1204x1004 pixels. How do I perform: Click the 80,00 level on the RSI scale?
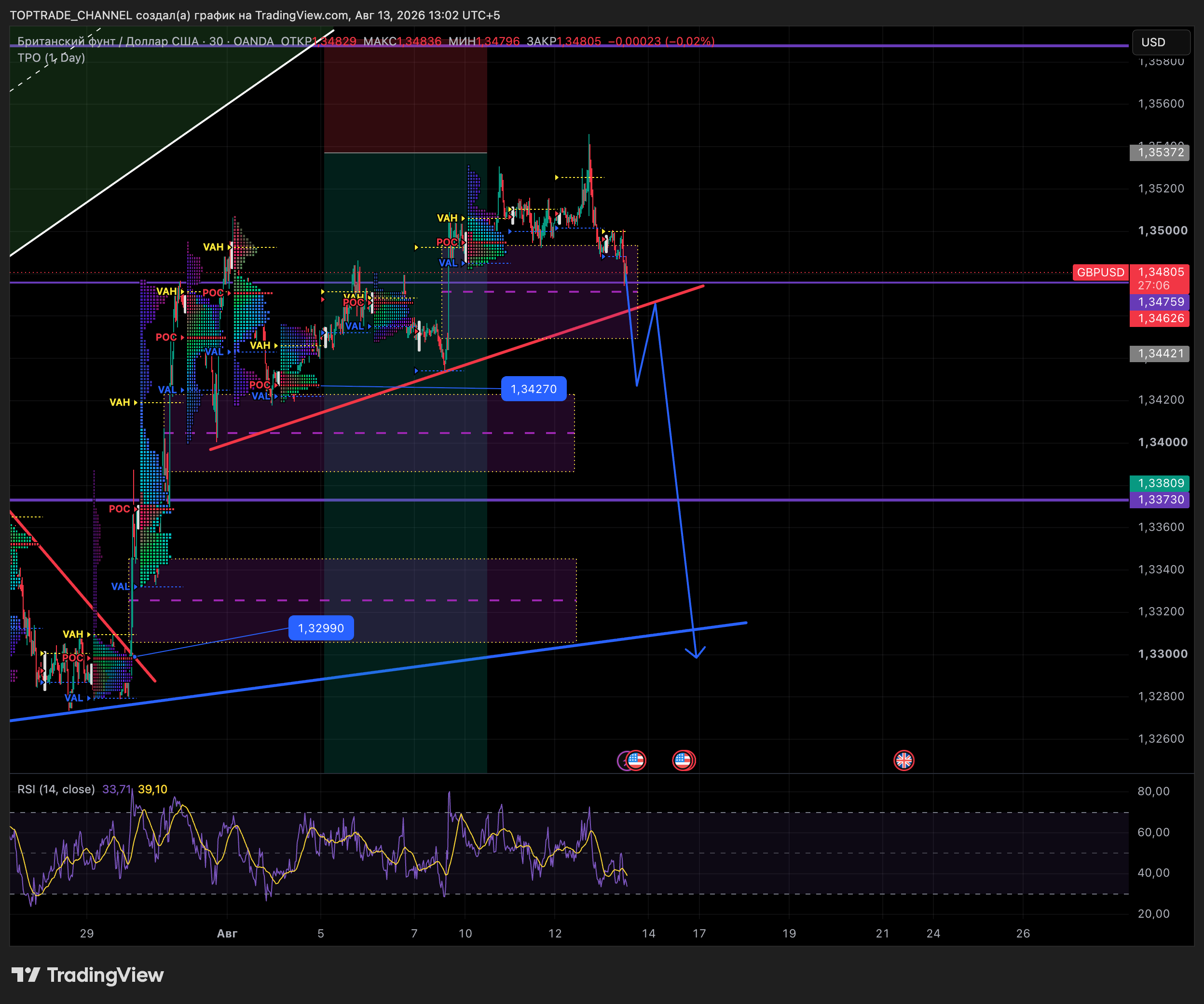pyautogui.click(x=1153, y=791)
